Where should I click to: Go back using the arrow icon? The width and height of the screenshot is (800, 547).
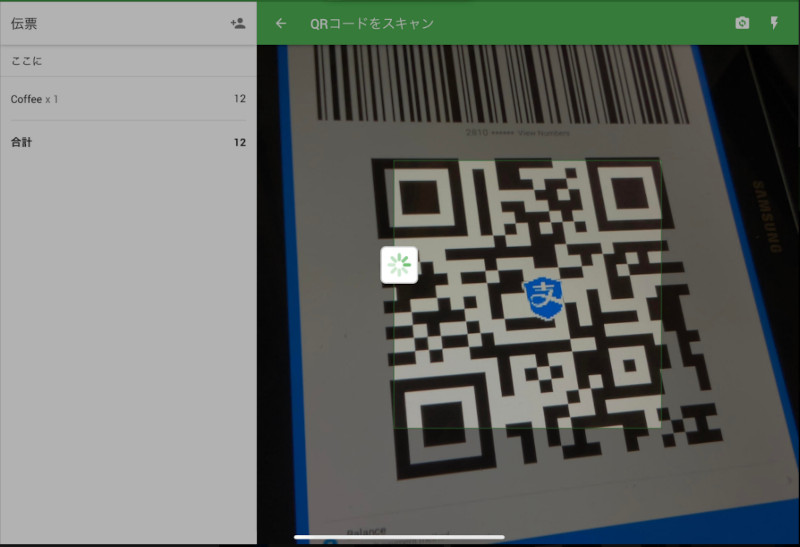[x=281, y=23]
